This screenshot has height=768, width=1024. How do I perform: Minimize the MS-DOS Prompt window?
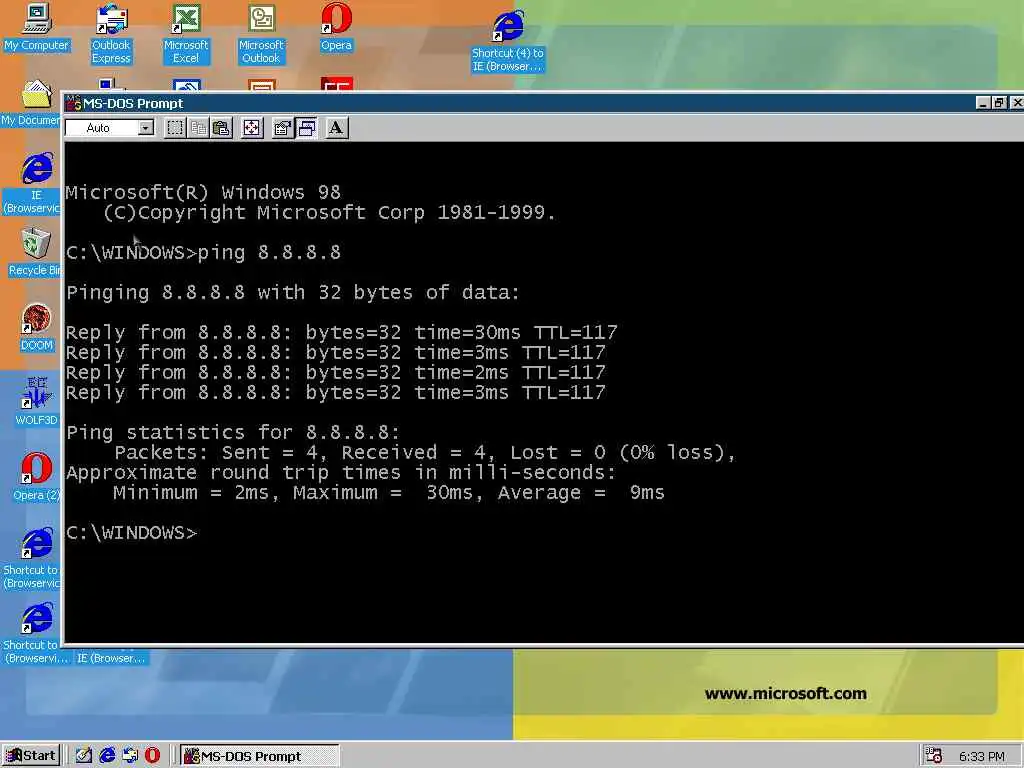[x=983, y=103]
